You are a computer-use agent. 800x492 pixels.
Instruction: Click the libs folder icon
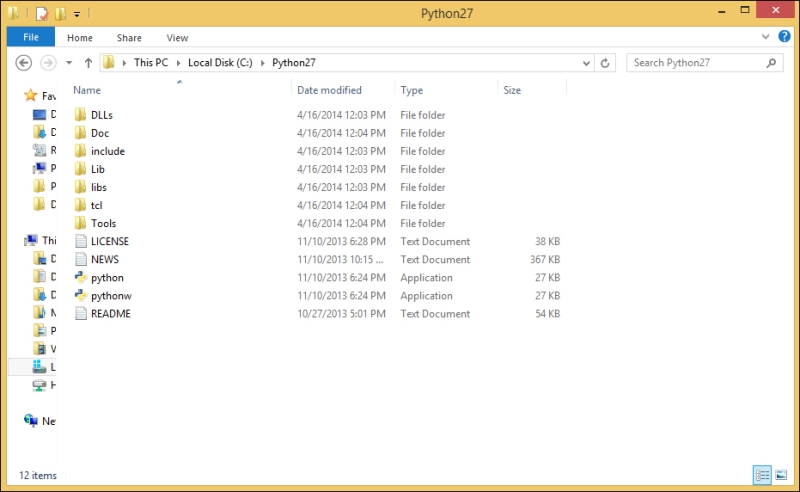click(x=80, y=187)
